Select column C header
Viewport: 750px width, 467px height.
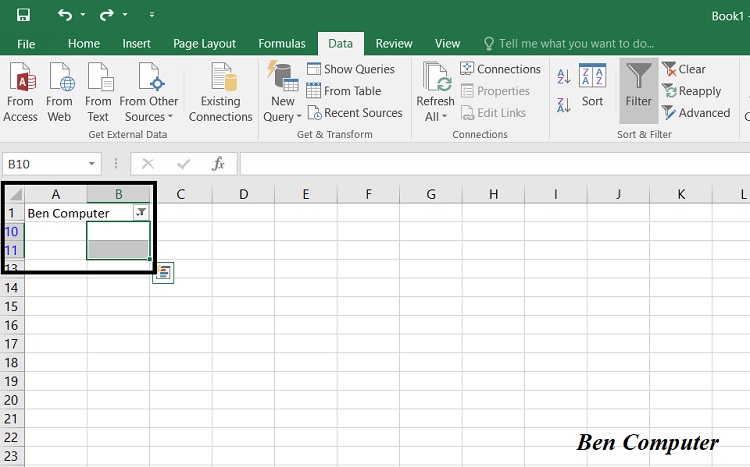[180, 194]
